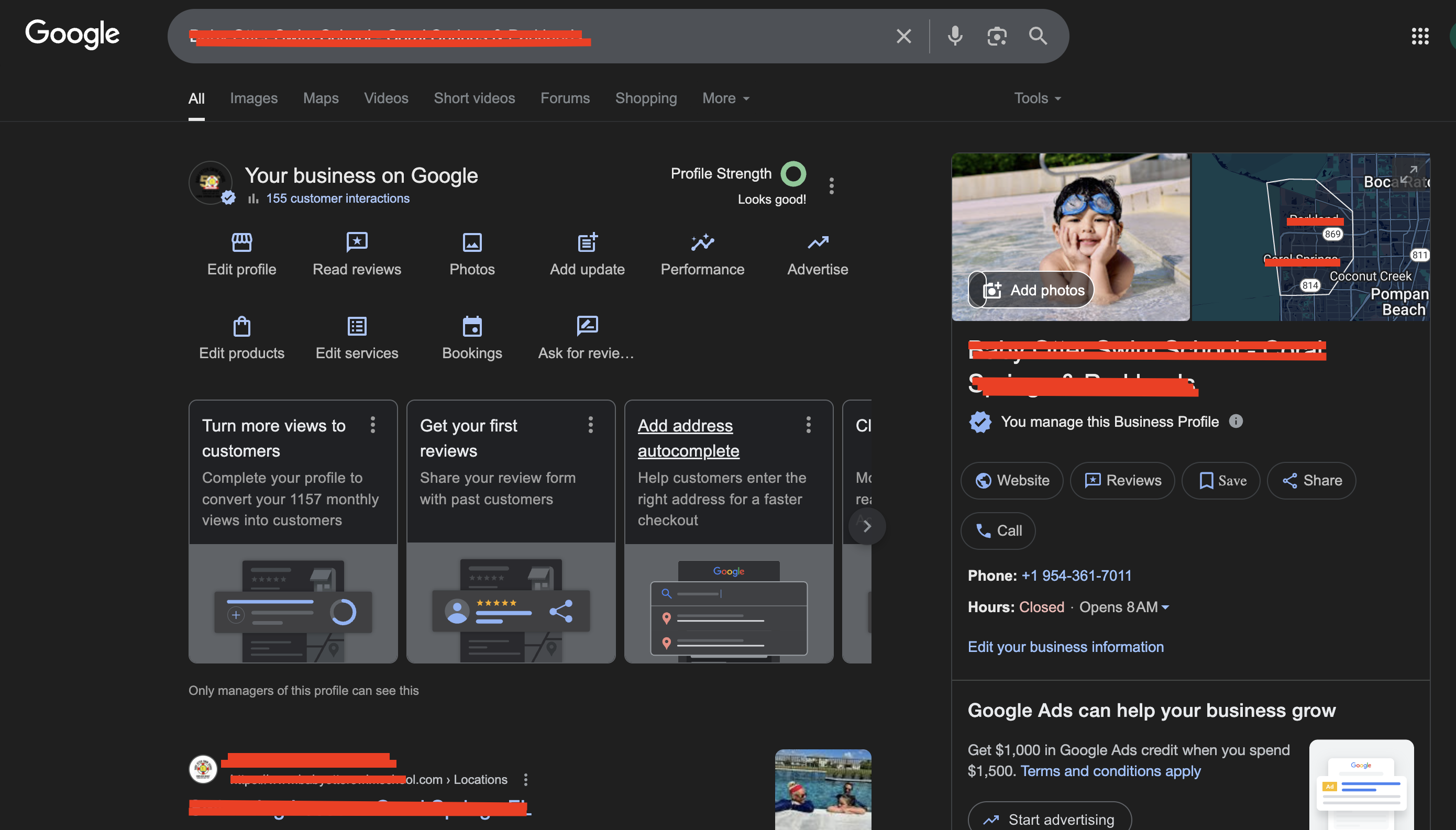
Task: Click 'Only managers of this profile can see this'
Action: (303, 690)
